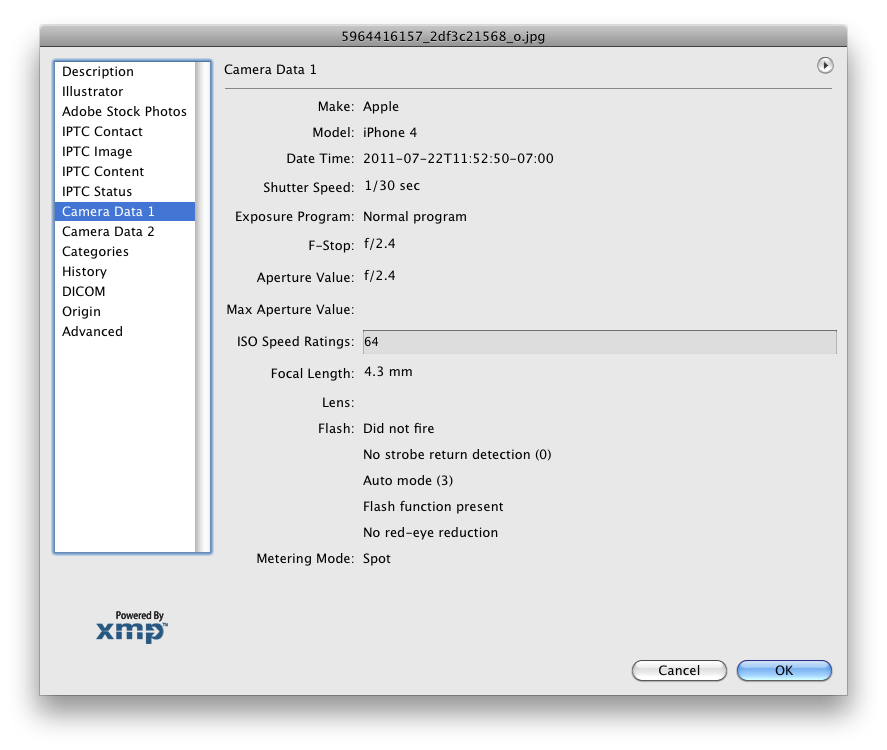Click the title bar filename "5964416157_2df3c21568_o.jpg"

[443, 36]
